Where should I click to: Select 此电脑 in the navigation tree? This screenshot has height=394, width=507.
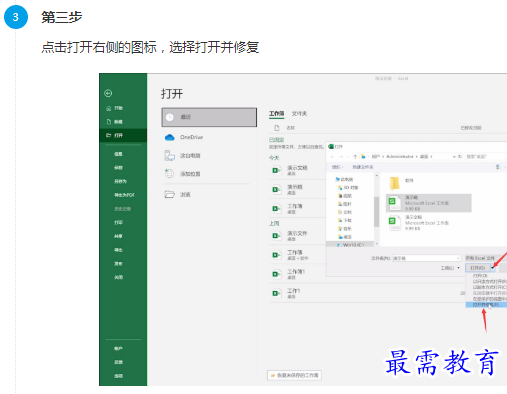pos(344,179)
